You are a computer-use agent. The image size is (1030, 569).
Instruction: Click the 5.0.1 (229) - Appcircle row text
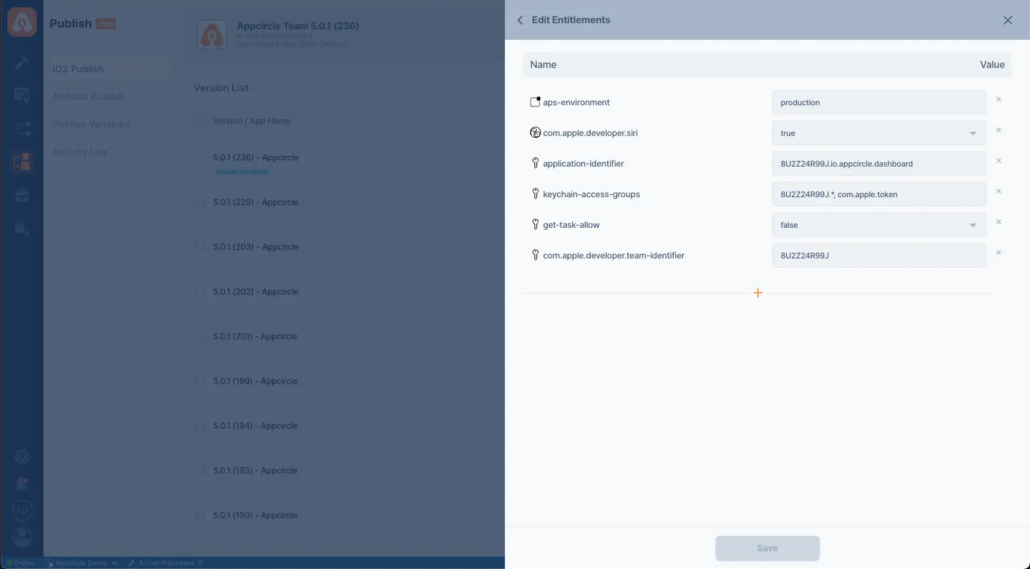pos(256,202)
